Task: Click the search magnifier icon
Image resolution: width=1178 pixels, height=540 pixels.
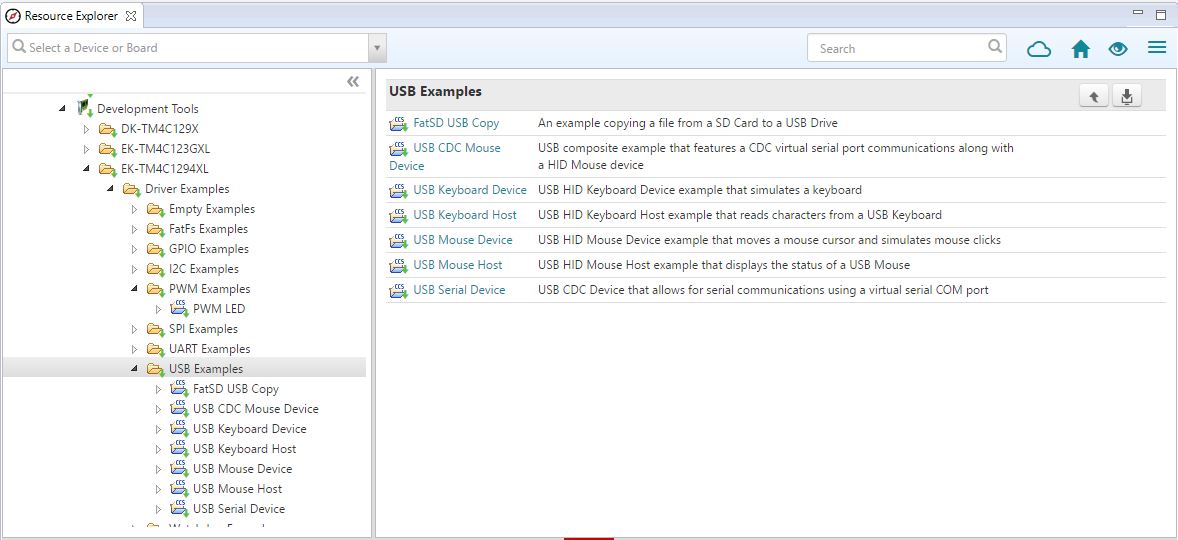Action: click(995, 46)
